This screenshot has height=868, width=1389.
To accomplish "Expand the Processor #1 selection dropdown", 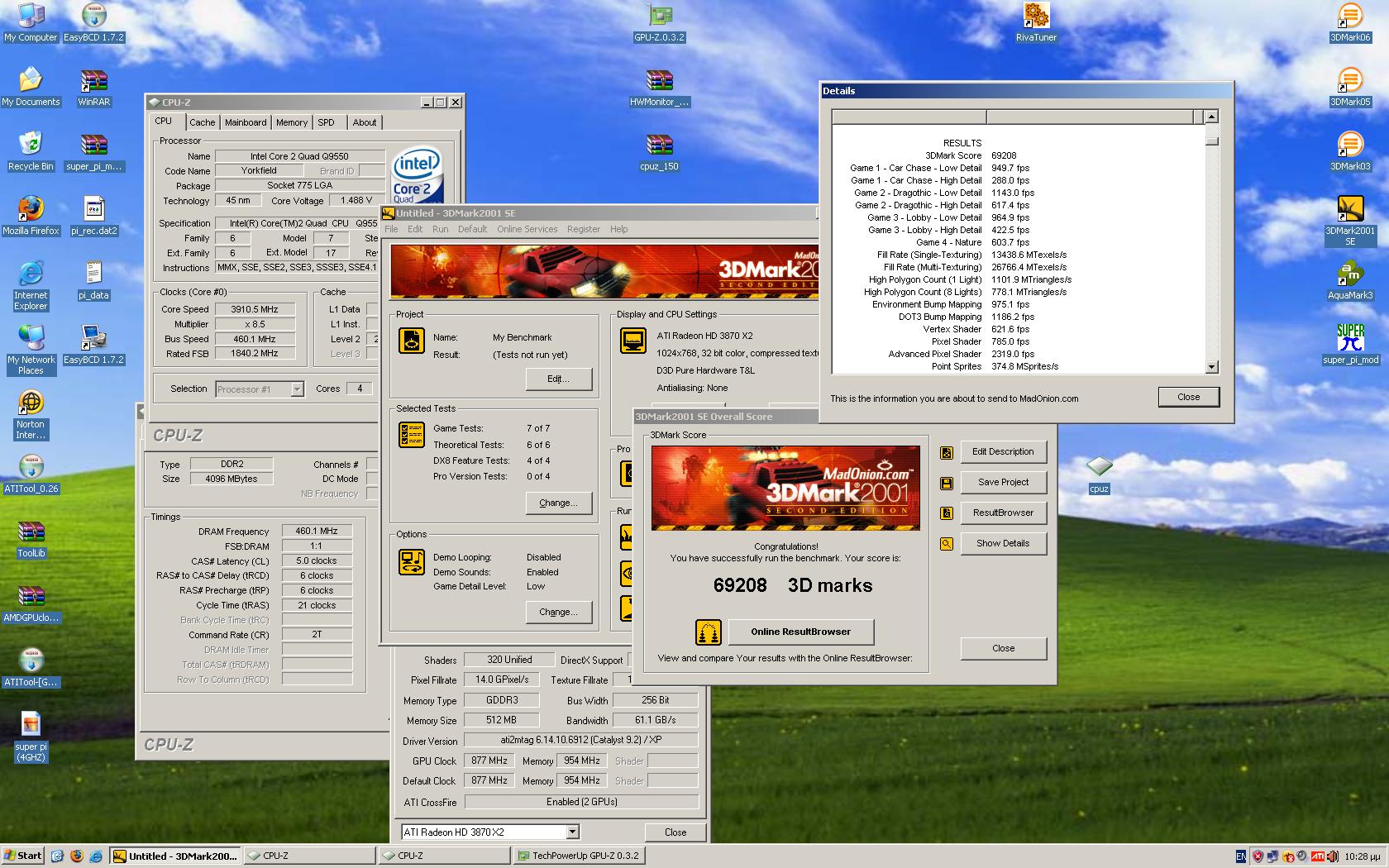I will (297, 389).
